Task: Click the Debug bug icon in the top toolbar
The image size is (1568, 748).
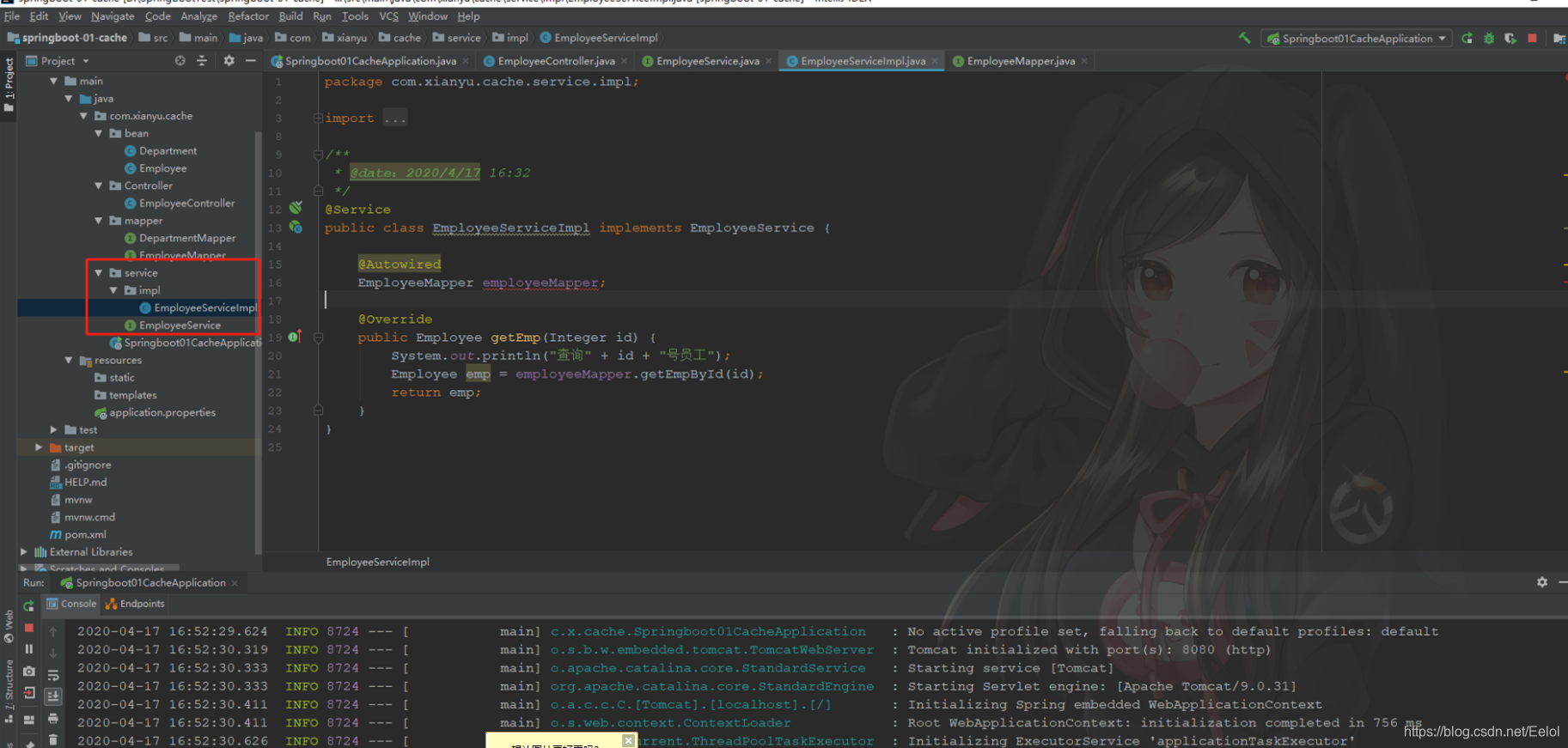Action: coord(1489,38)
